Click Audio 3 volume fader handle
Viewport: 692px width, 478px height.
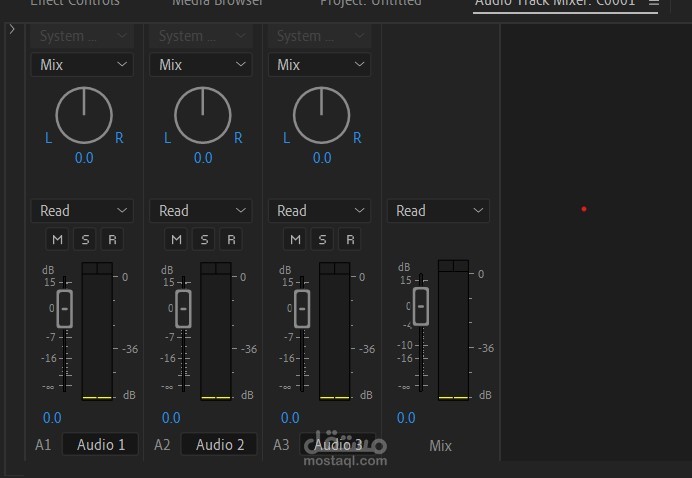[x=302, y=309]
